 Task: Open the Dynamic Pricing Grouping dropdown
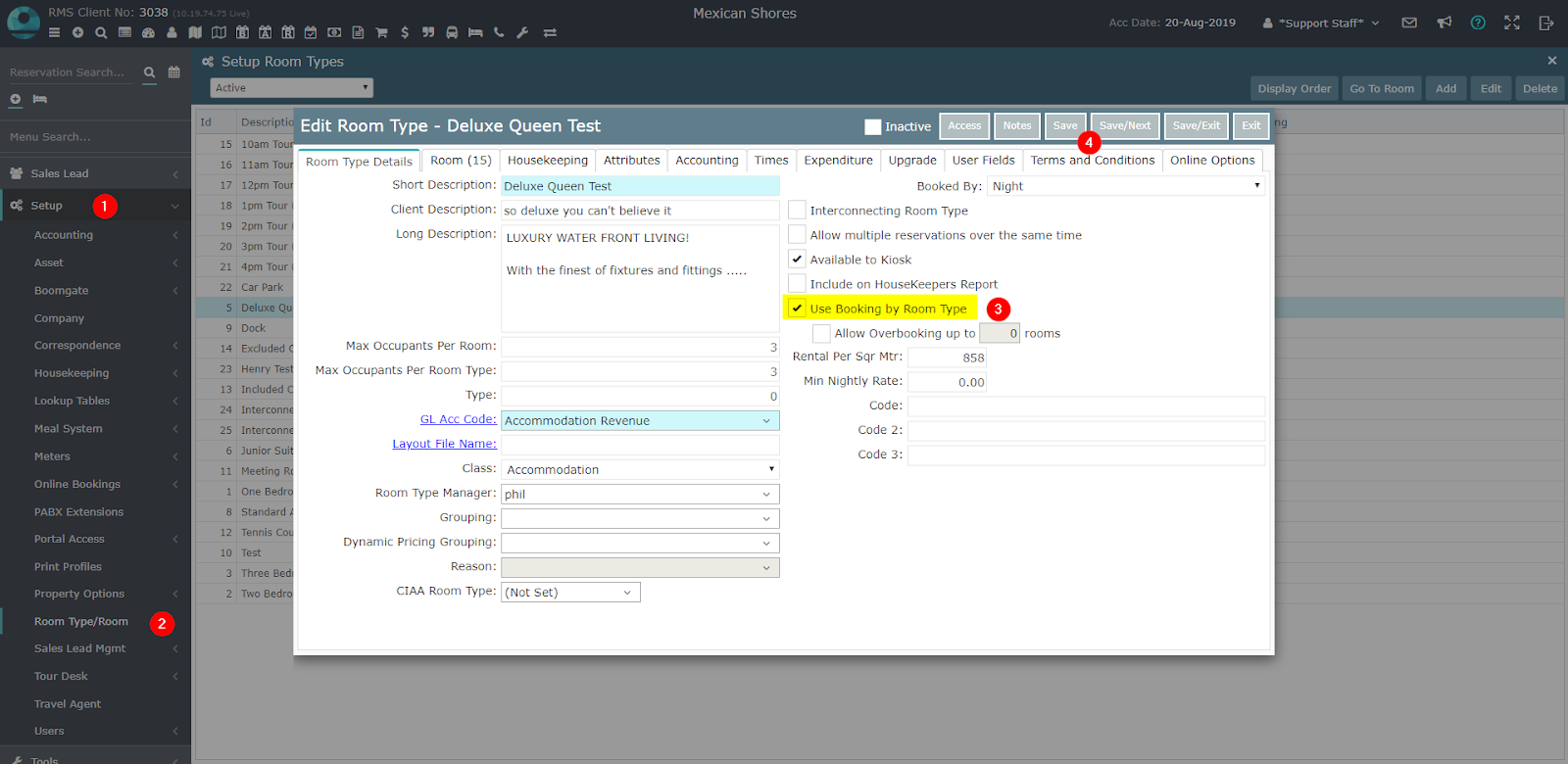pyautogui.click(x=640, y=543)
